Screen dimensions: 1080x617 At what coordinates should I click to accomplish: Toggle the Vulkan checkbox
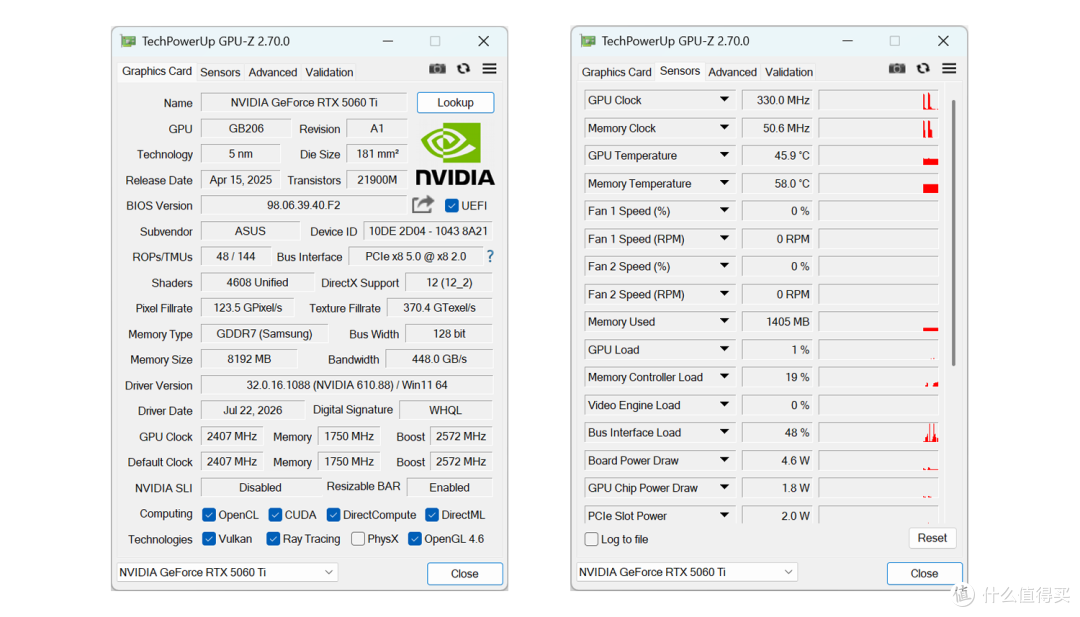pos(209,538)
